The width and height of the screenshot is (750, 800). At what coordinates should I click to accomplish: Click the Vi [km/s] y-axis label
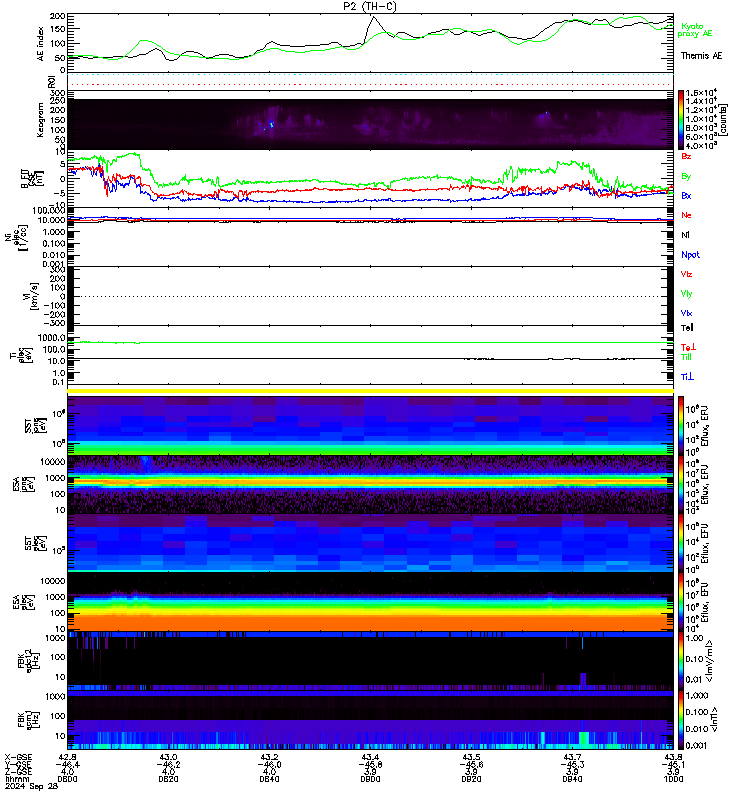34,296
